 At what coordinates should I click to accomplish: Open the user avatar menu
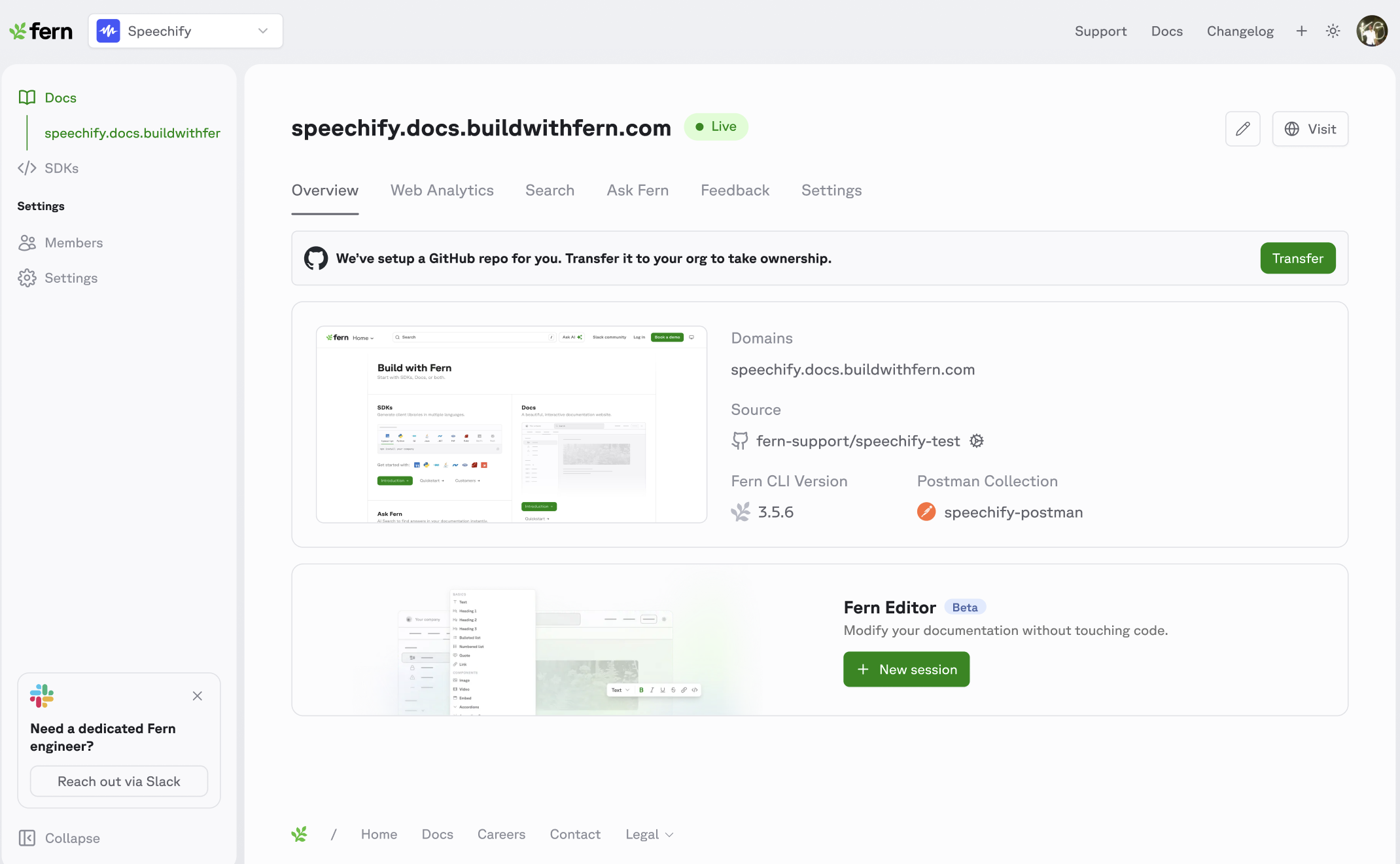coord(1371,31)
